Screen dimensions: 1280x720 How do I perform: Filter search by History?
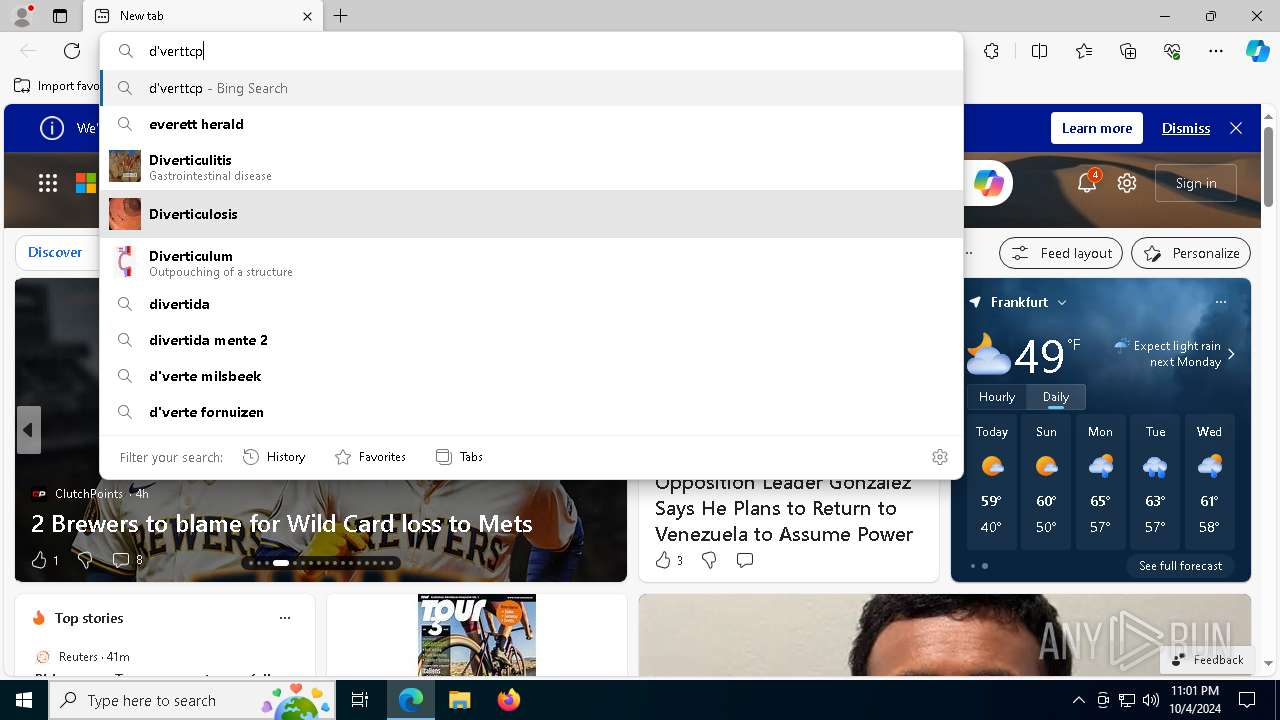[274, 457]
